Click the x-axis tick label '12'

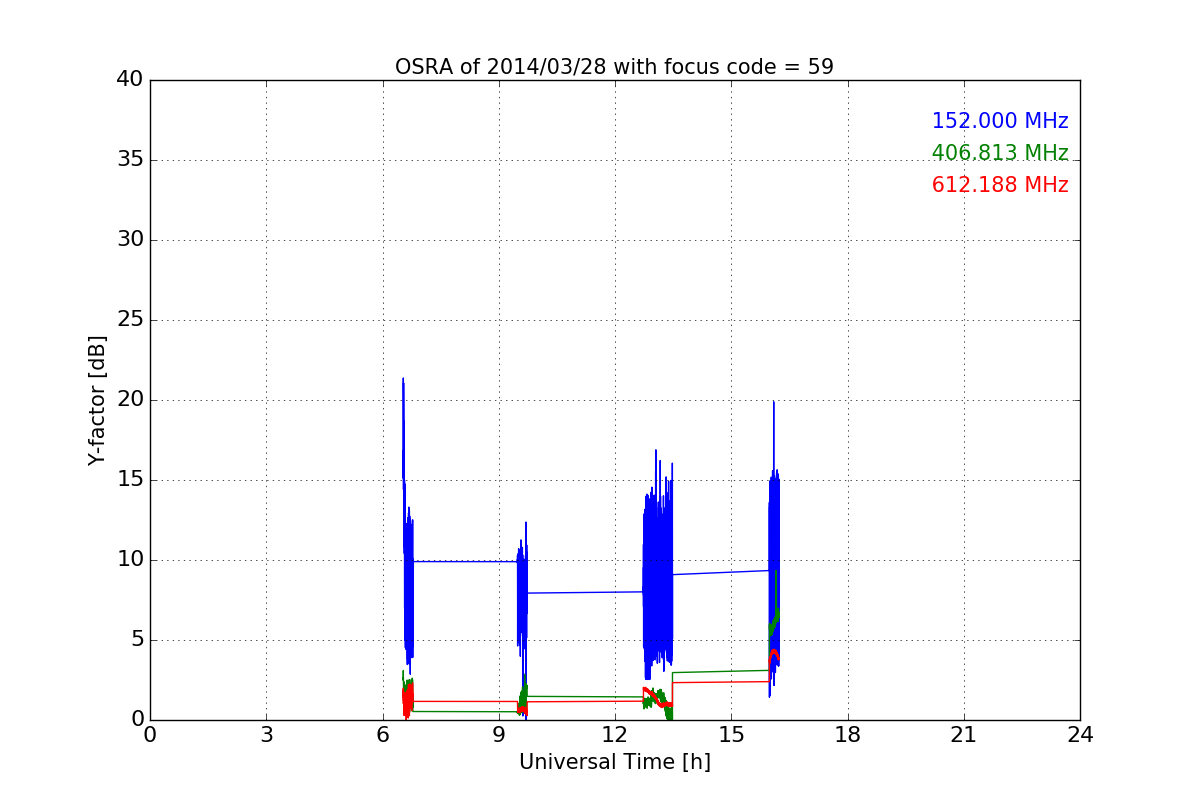pyautogui.click(x=615, y=735)
